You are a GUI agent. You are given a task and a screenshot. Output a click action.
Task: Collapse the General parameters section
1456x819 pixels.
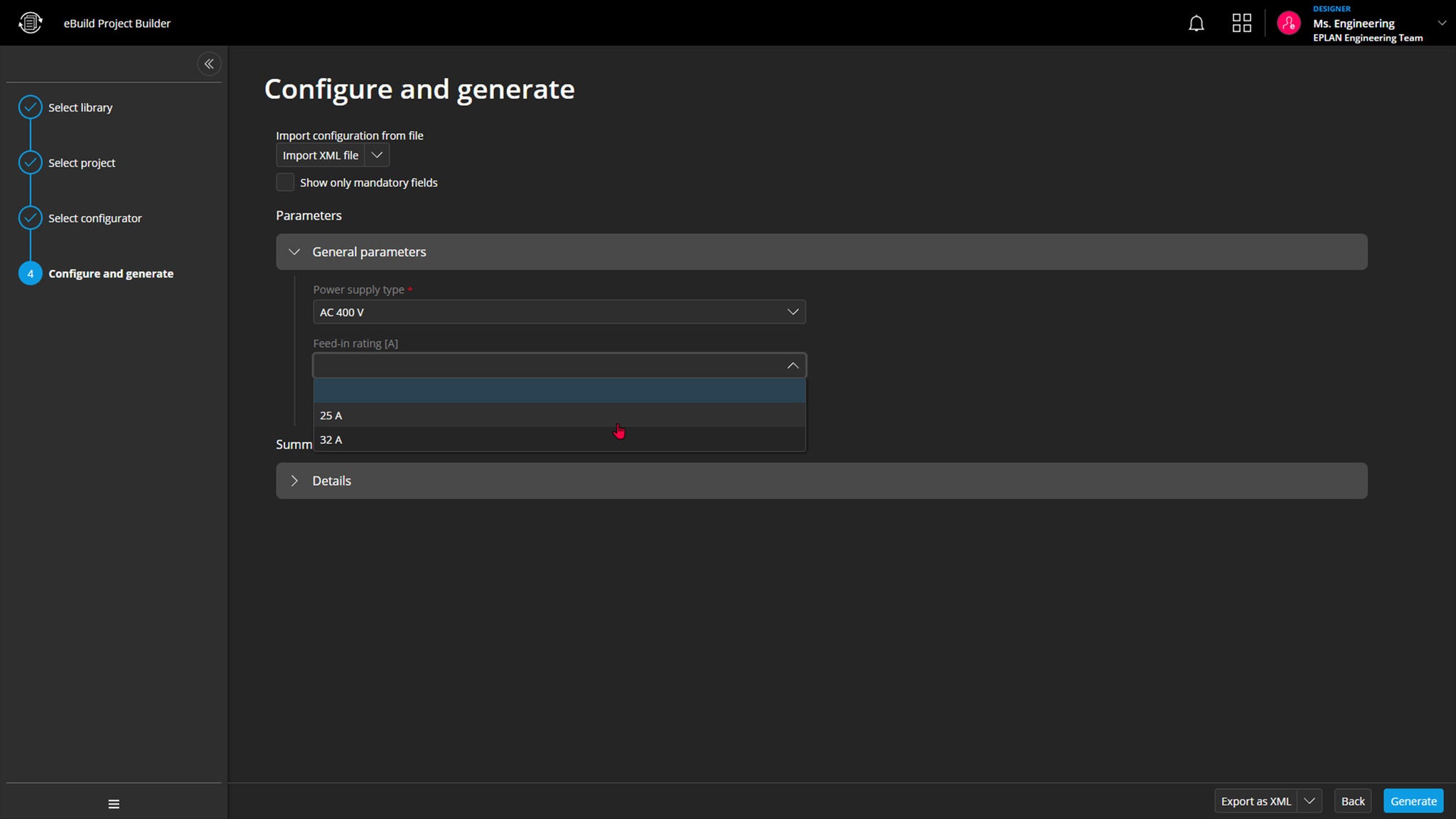294,252
